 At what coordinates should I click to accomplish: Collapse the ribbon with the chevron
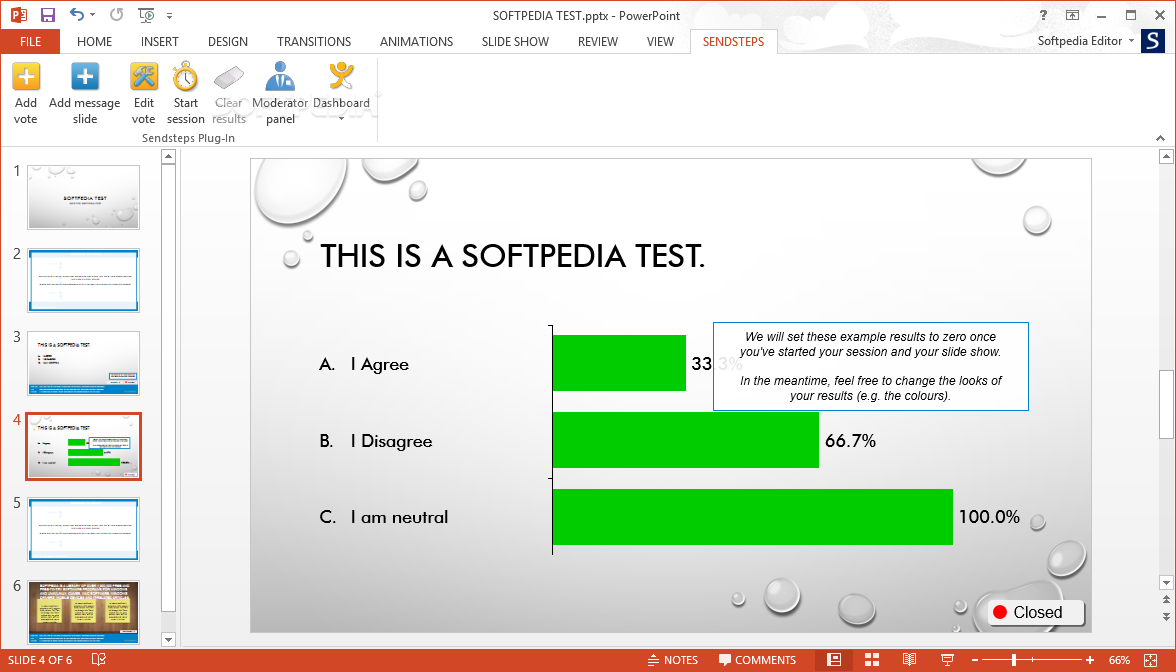point(1160,138)
